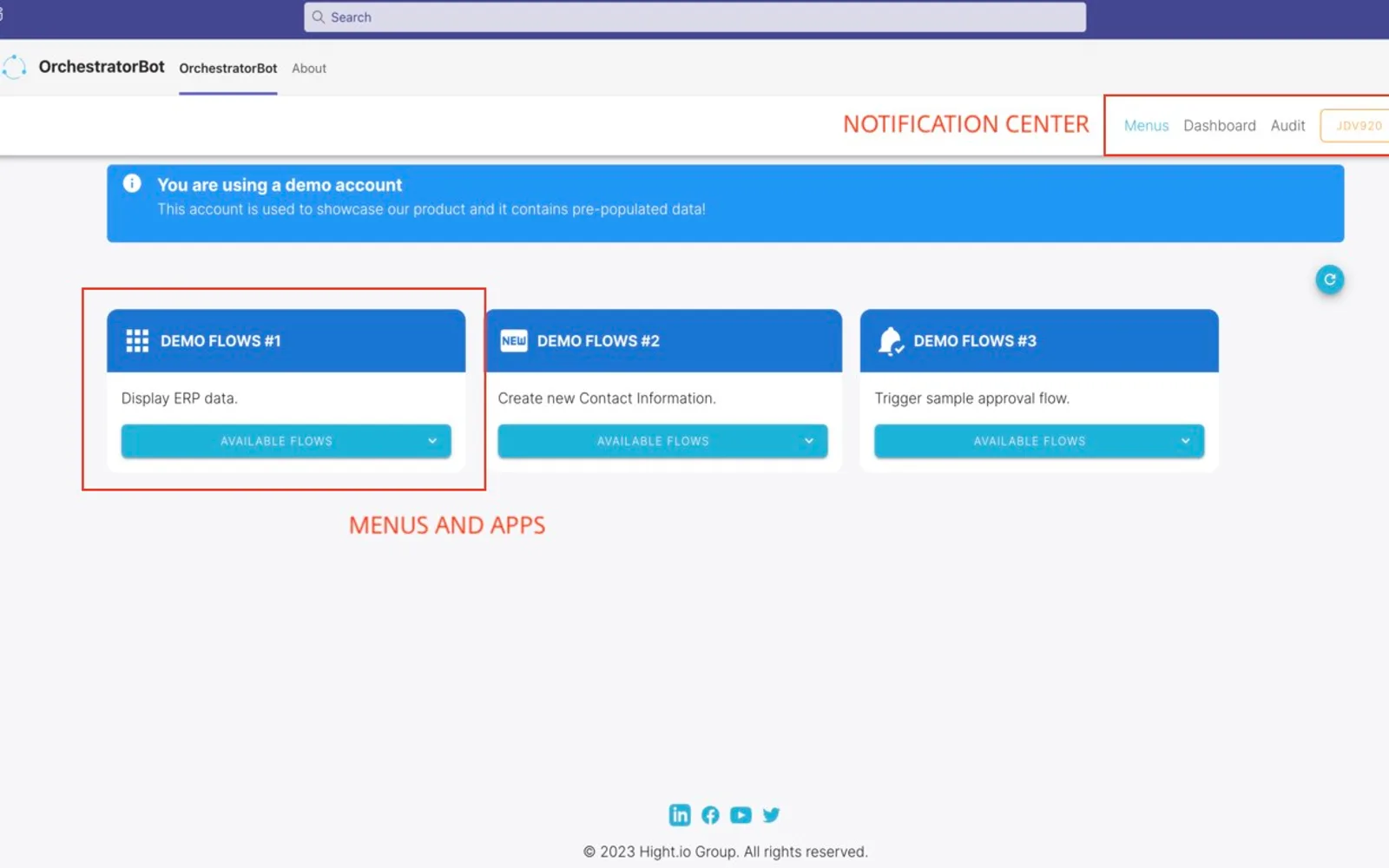
Task: Click 'Trigger sample approval flow.' text
Action: coord(971,398)
